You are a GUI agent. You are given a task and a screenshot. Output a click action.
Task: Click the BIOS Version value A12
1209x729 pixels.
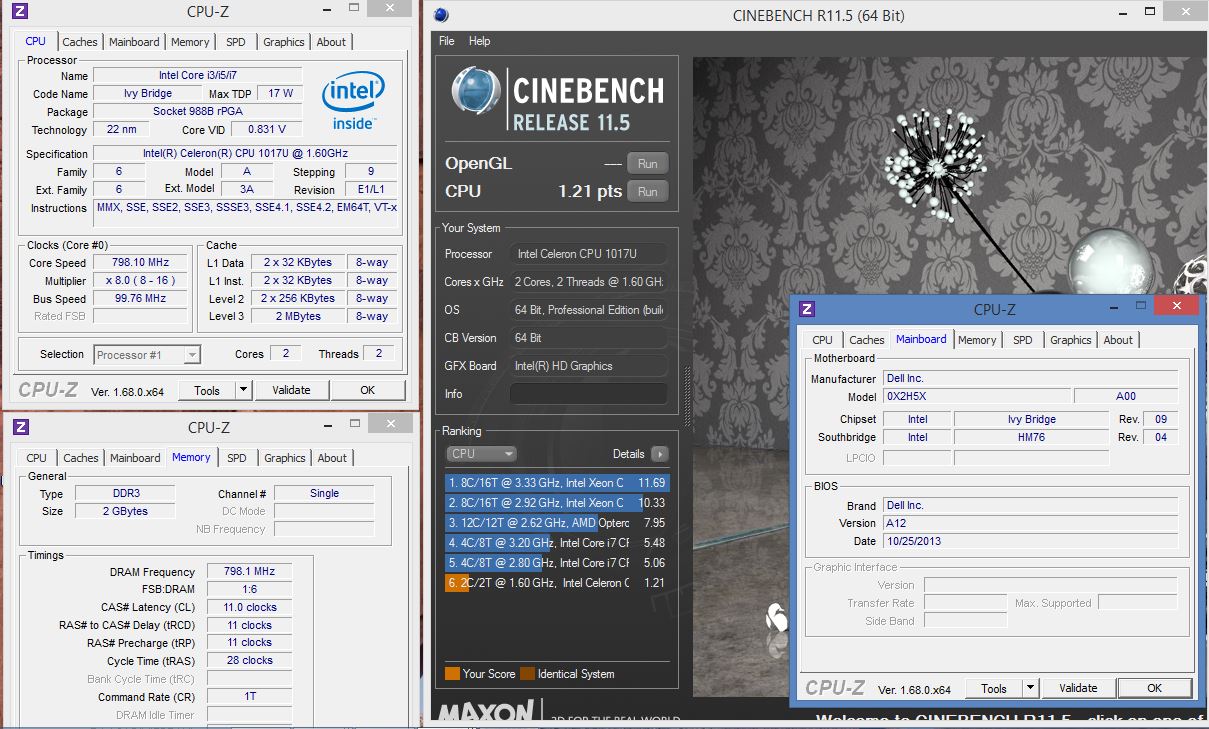point(1030,523)
